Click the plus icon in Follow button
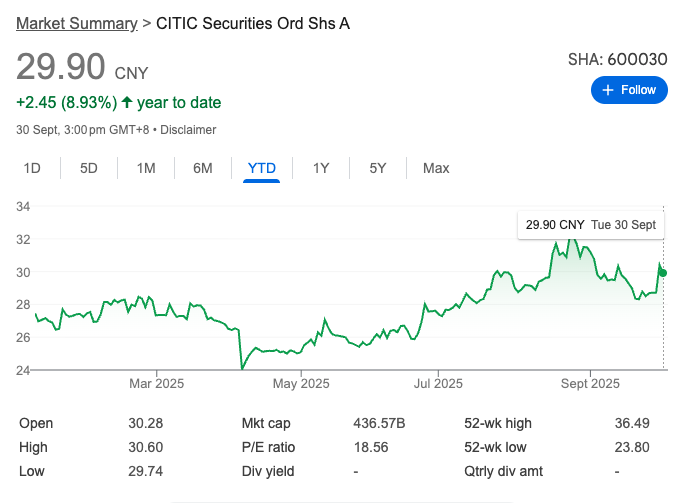Image resolution: width=691 pixels, height=503 pixels. 606,90
